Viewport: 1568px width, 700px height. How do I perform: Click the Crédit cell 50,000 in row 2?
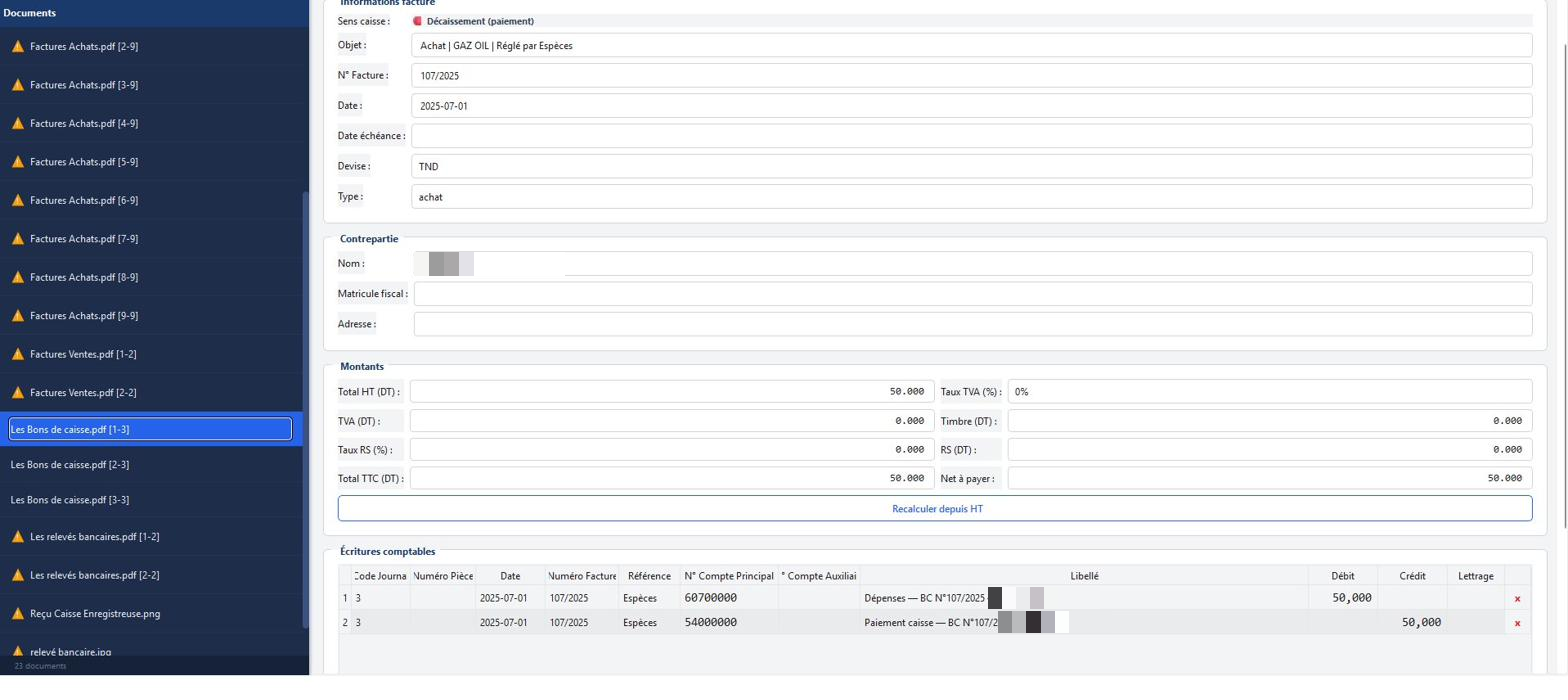point(1412,622)
